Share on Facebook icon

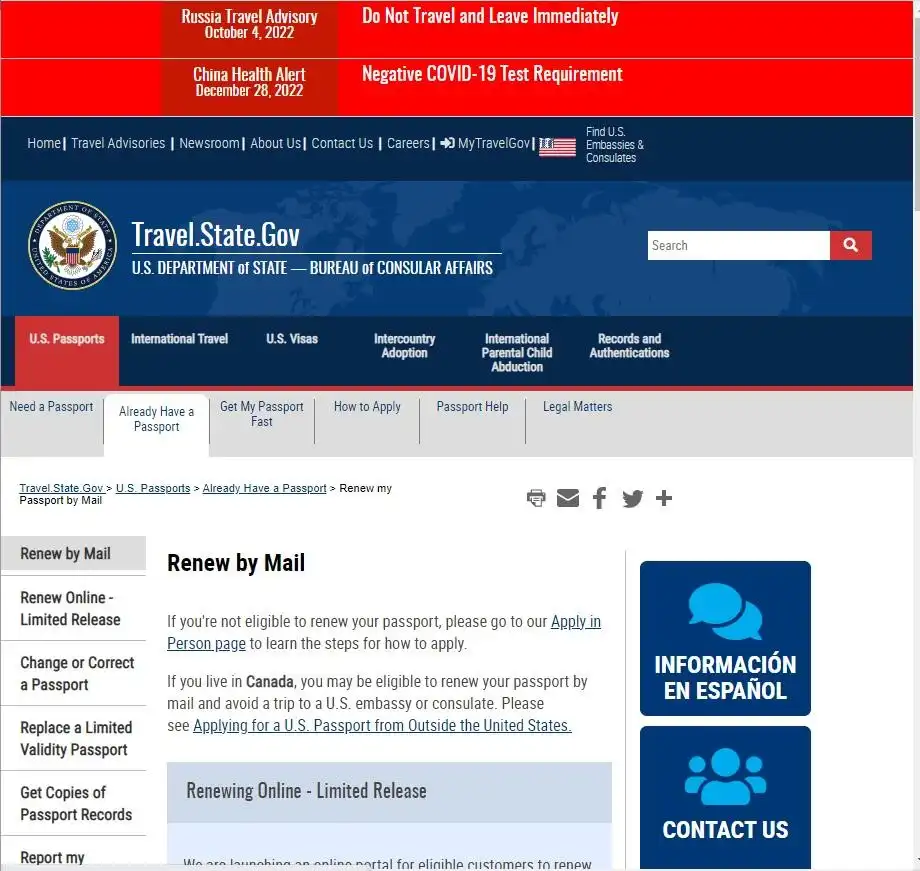click(x=599, y=498)
